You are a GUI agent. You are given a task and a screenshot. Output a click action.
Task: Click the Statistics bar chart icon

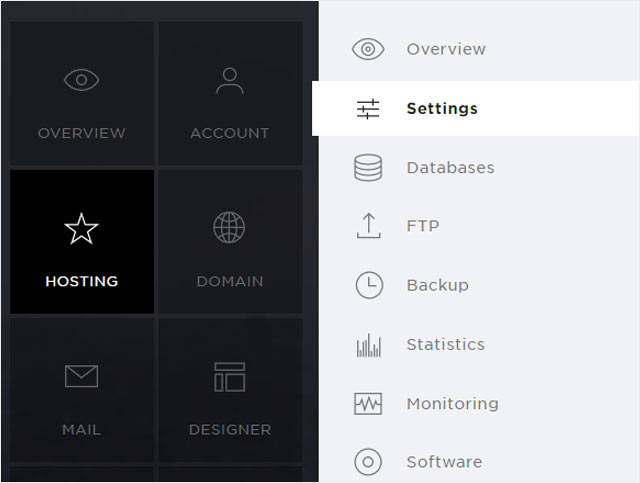coord(369,345)
